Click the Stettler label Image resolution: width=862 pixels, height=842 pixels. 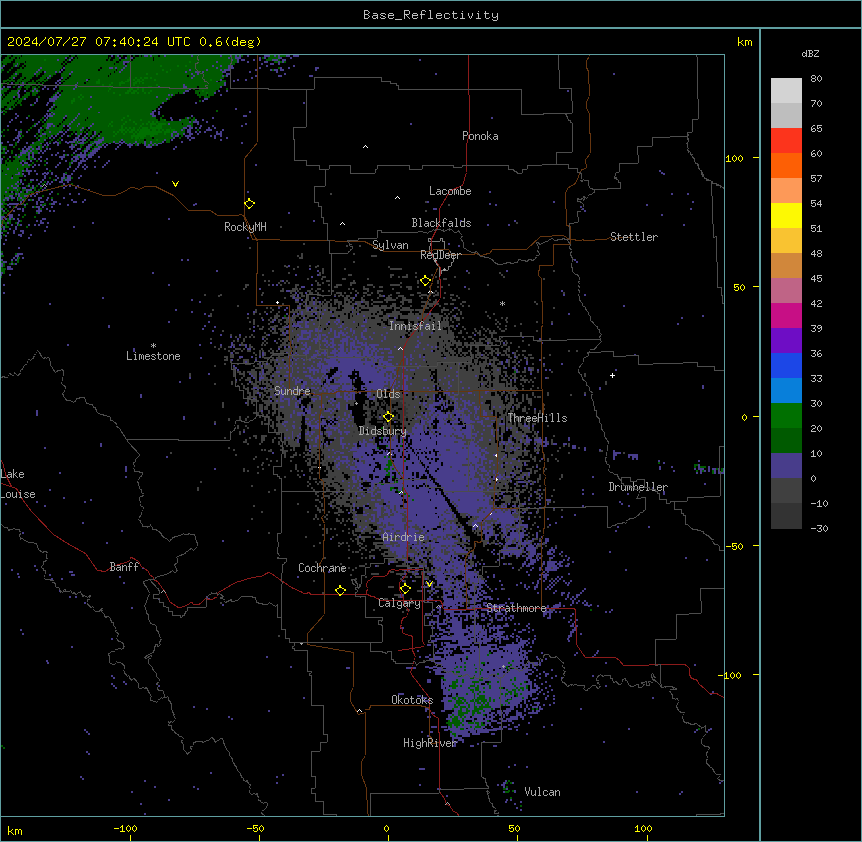pyautogui.click(x=633, y=237)
